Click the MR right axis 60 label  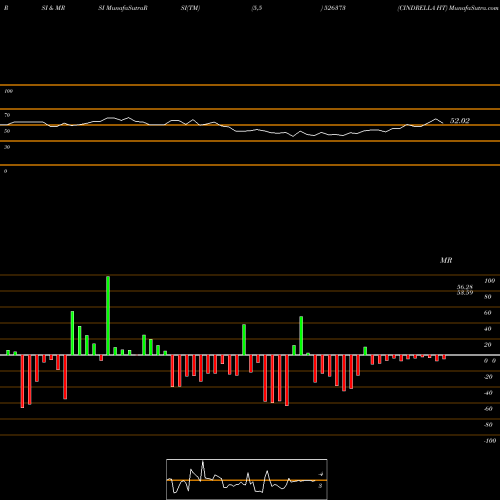click(488, 313)
